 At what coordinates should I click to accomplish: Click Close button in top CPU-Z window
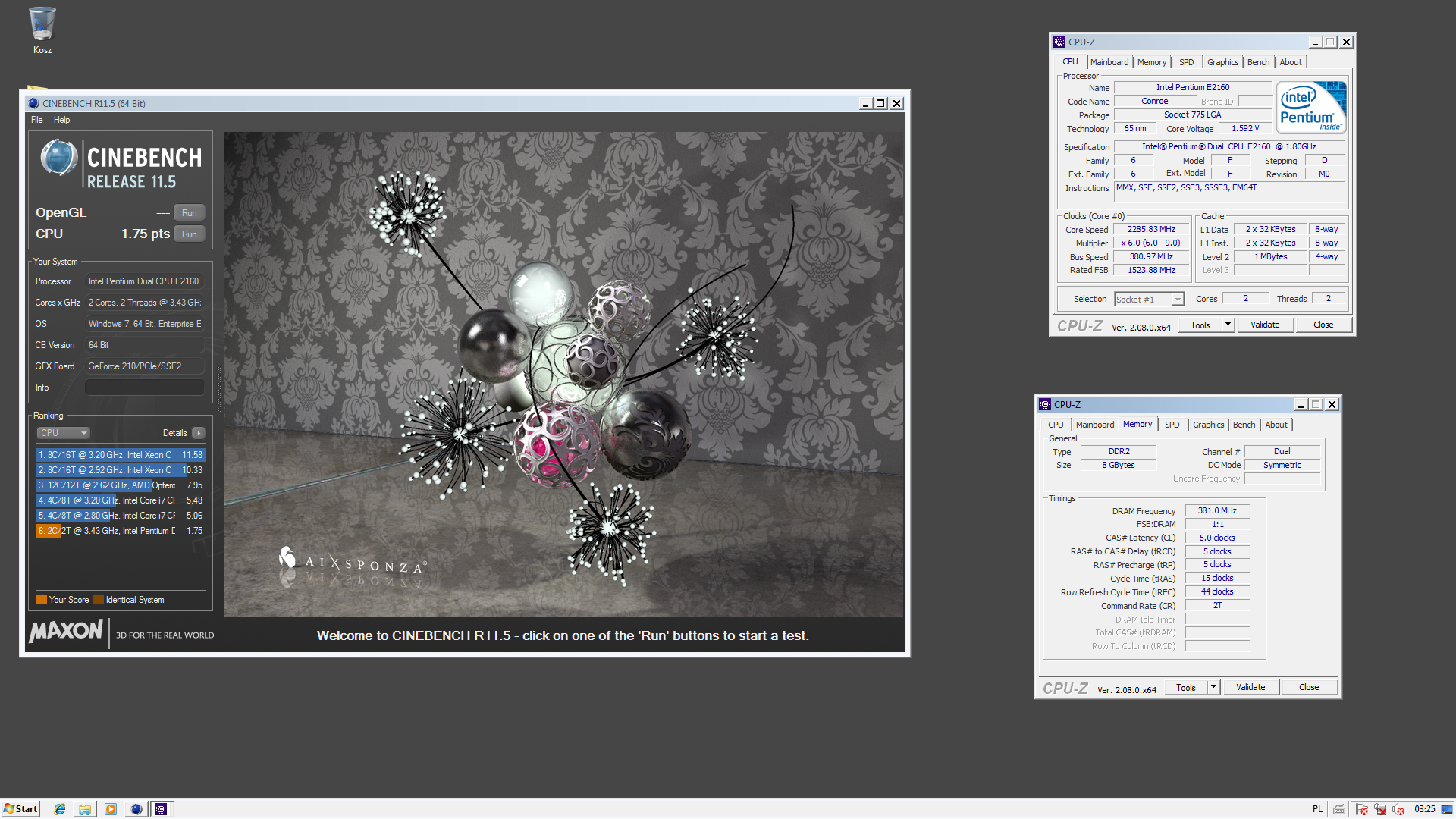coord(1323,325)
